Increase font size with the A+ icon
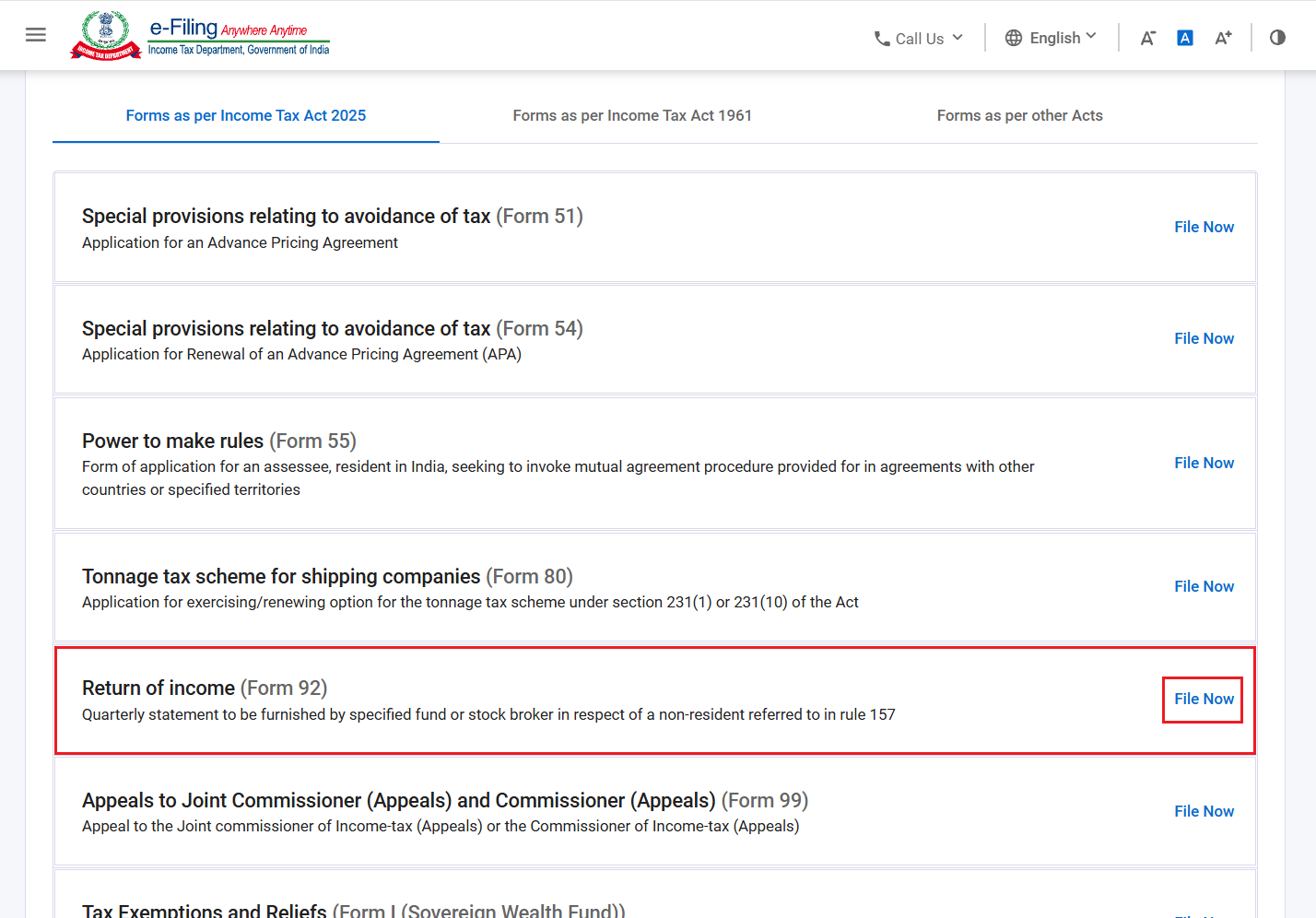The height and width of the screenshot is (918, 1316). click(1223, 38)
